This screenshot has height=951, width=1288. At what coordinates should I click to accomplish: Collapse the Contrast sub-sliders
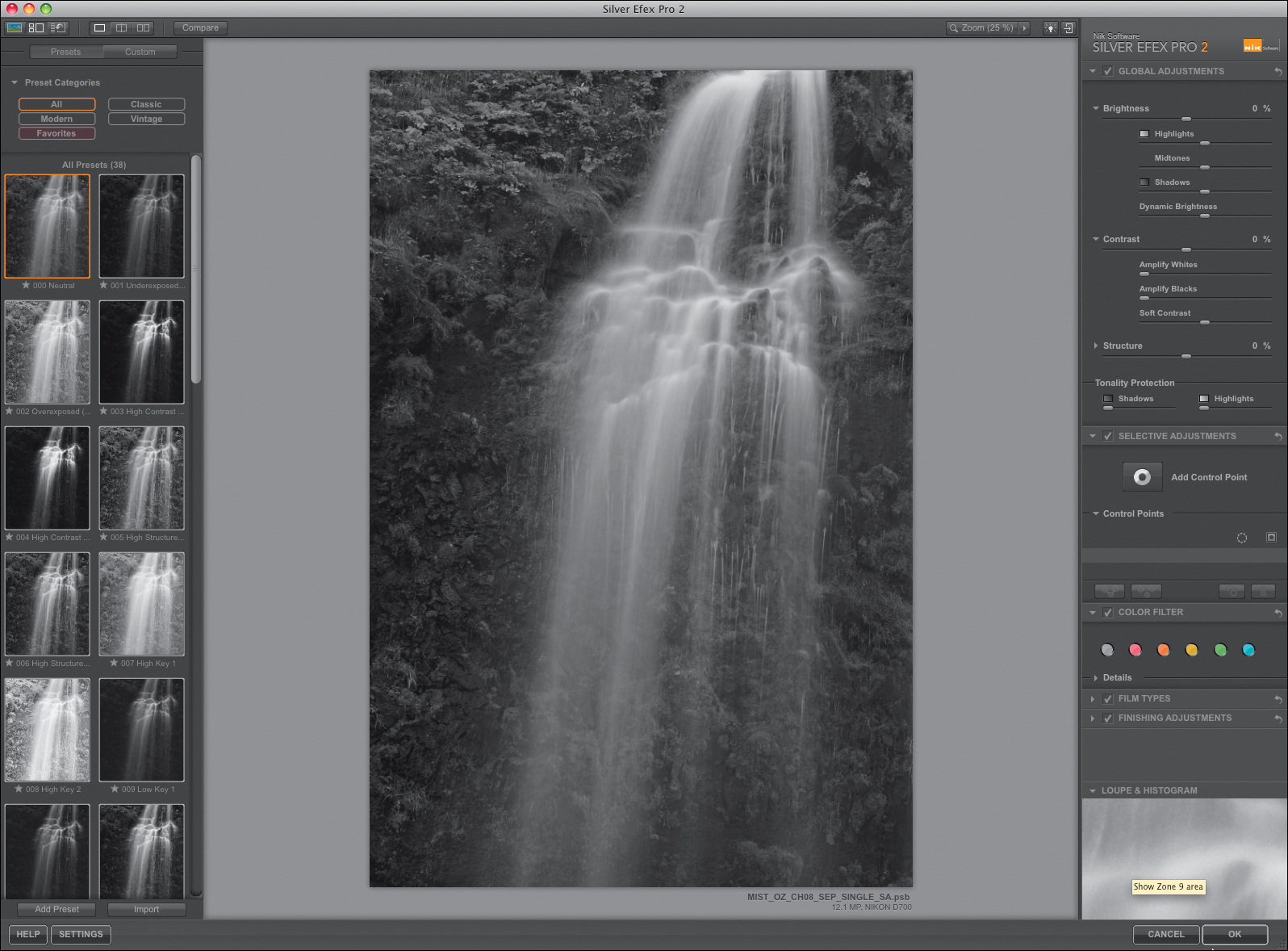(1096, 239)
